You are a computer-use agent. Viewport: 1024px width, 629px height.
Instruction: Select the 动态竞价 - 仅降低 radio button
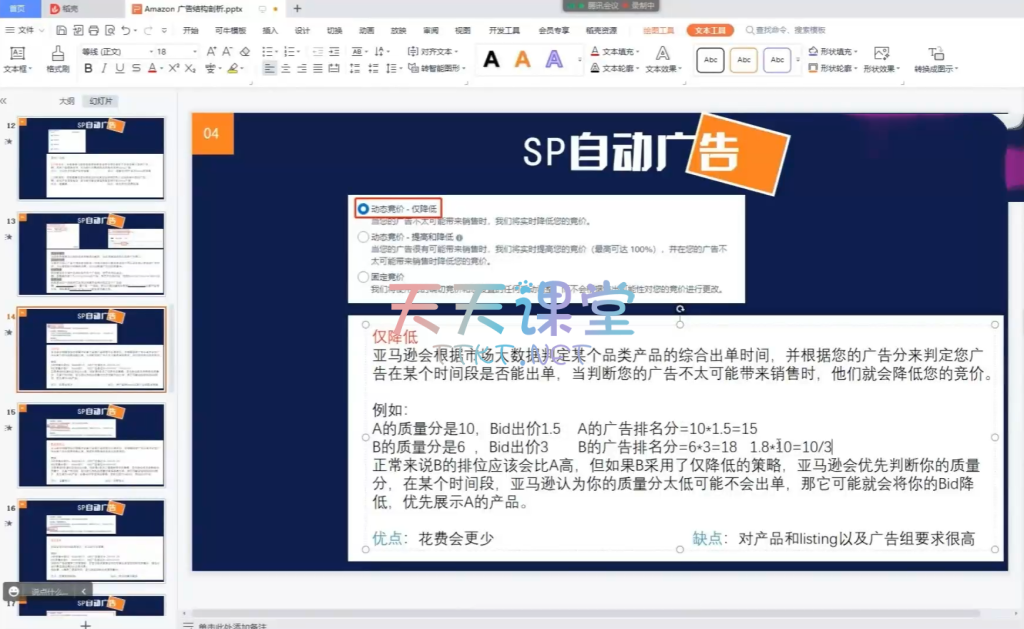[x=363, y=209]
